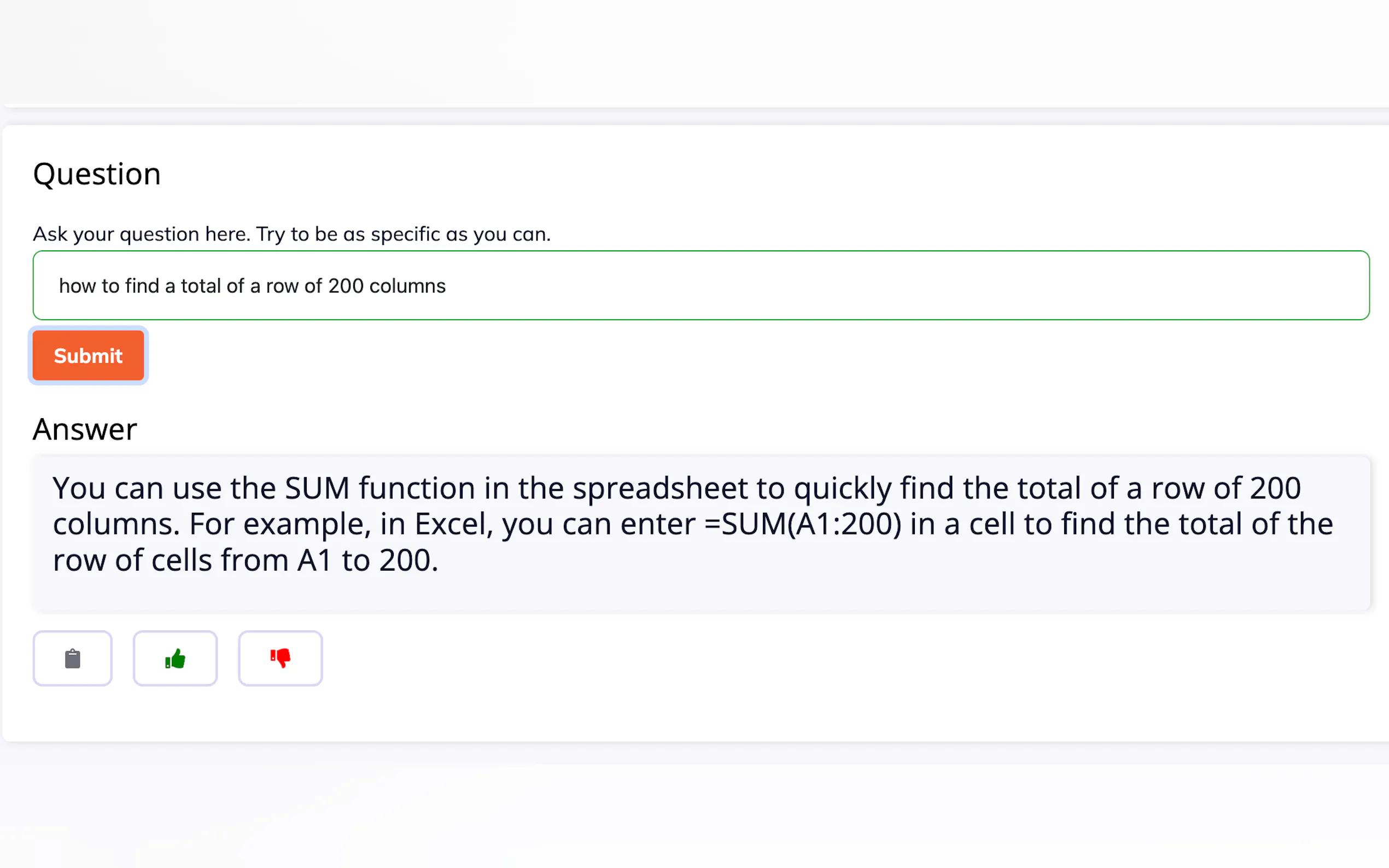This screenshot has width=1389, height=868.
Task: Copy the answer with the clipboard icon
Action: click(x=72, y=659)
